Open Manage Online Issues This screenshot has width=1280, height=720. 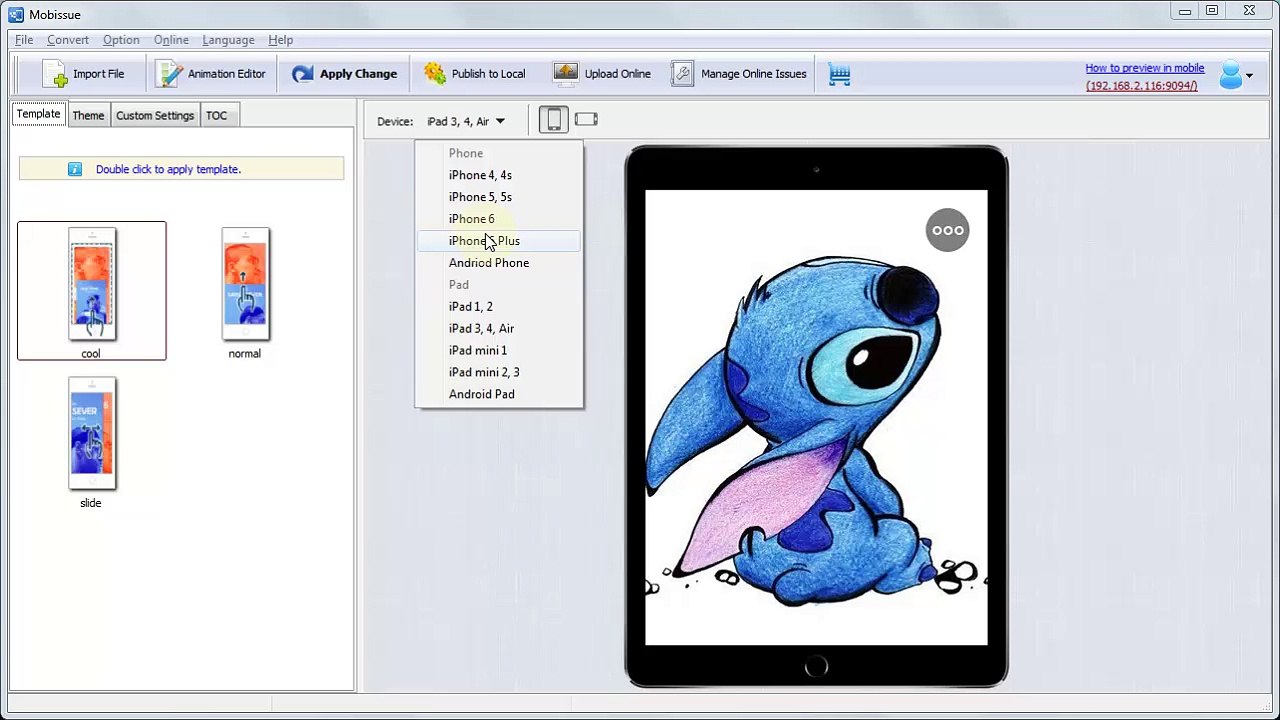point(739,74)
